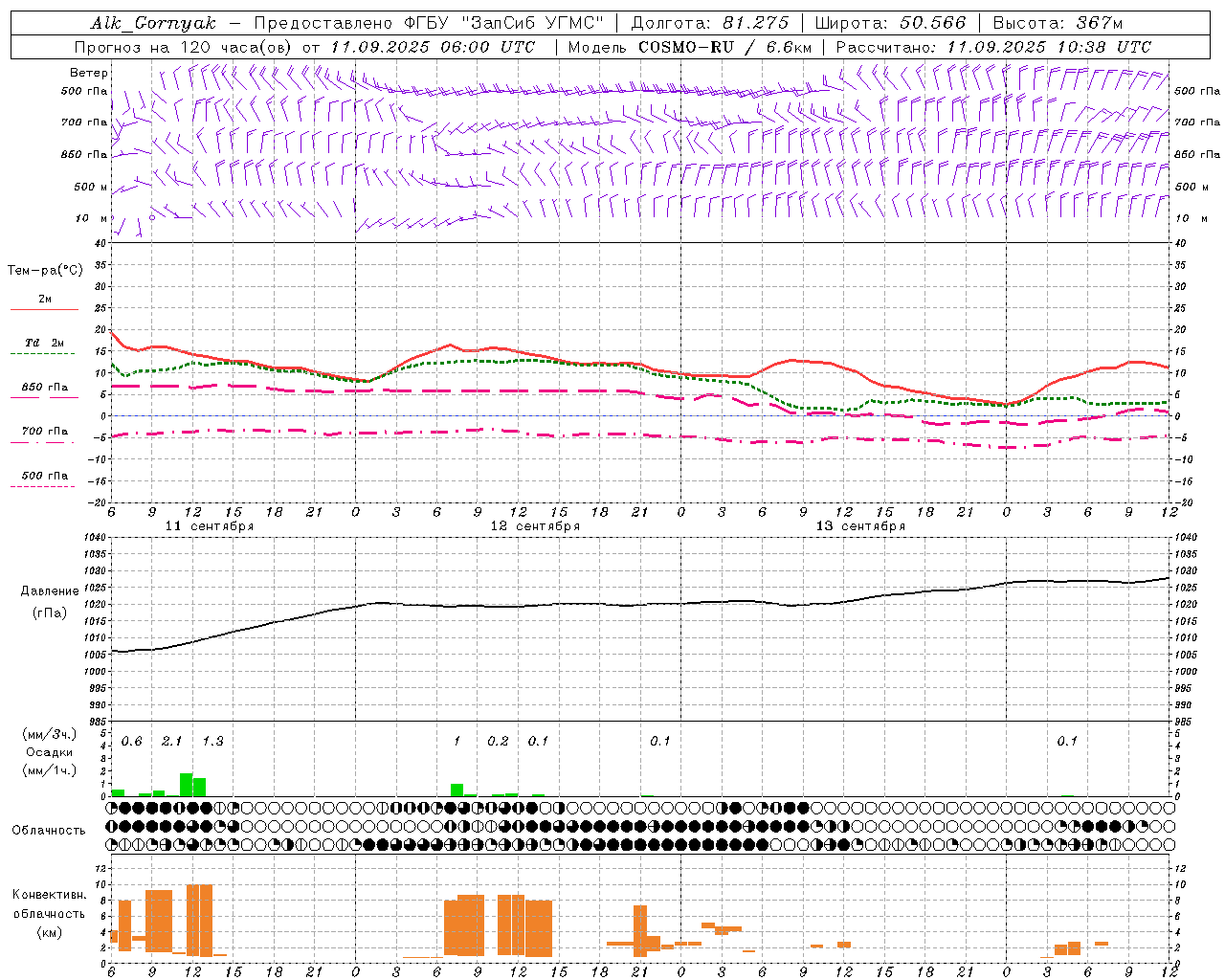The image size is (1225, 980).
Task: Select the text Предоставлено ФГБУ "ЗапСиб УГМС"
Action: pos(429,23)
